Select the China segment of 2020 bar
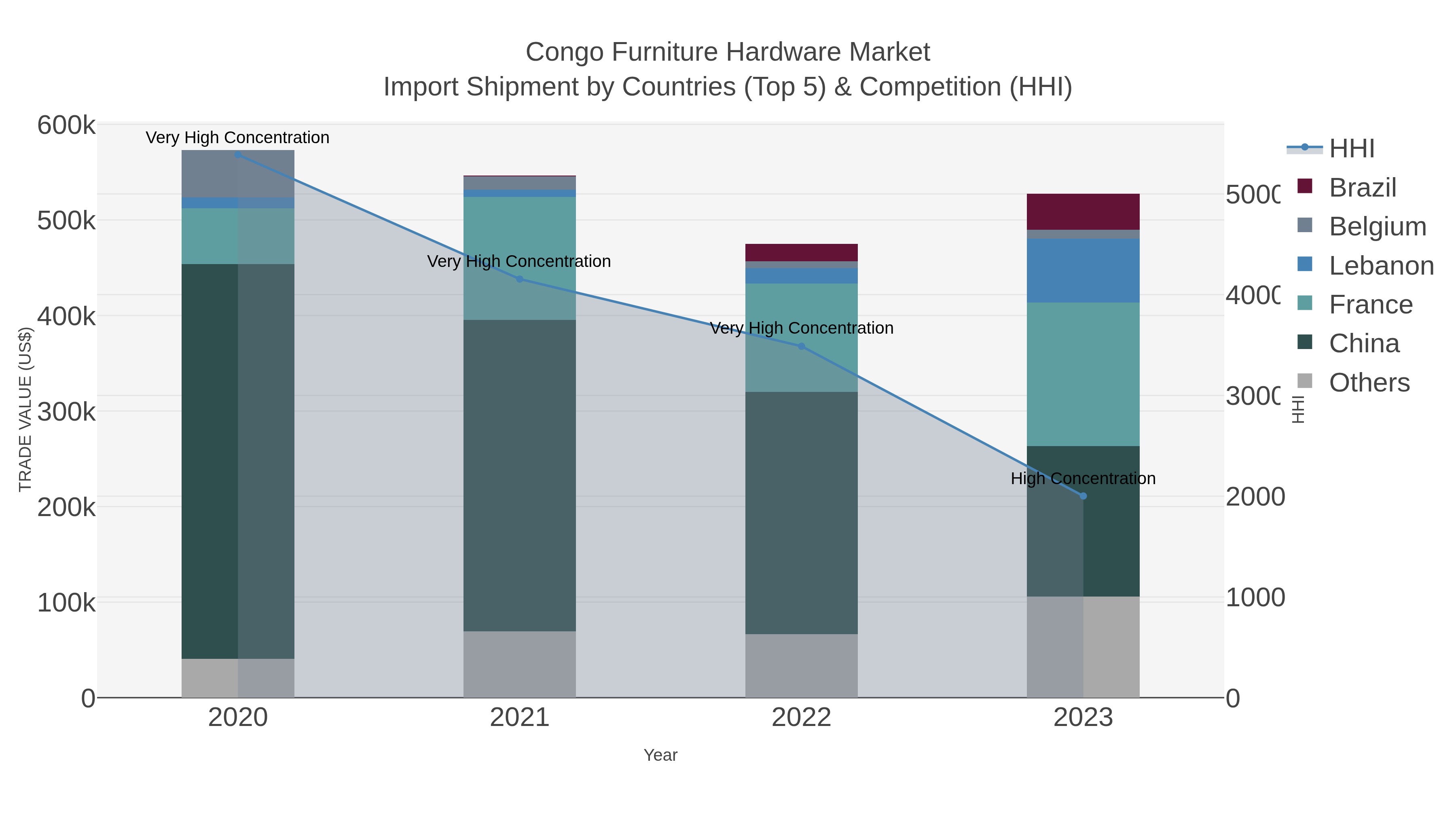 click(238, 461)
